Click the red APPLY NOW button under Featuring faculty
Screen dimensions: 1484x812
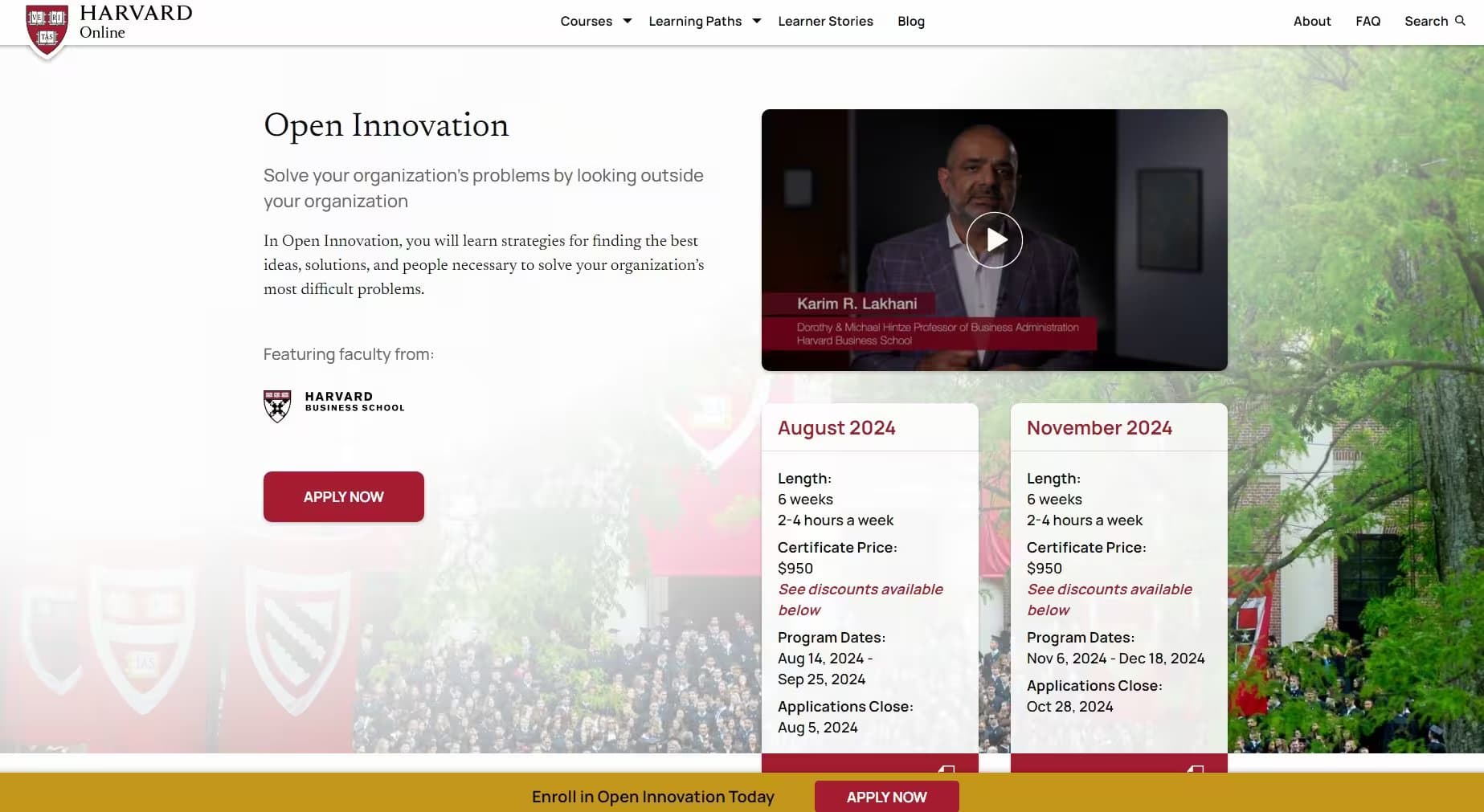pyautogui.click(x=344, y=496)
